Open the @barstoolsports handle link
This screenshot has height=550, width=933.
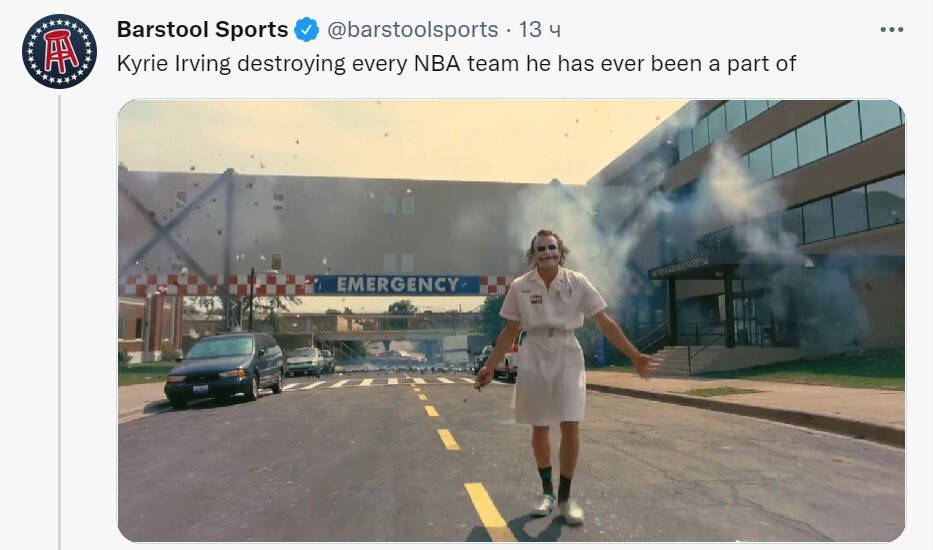click(412, 29)
